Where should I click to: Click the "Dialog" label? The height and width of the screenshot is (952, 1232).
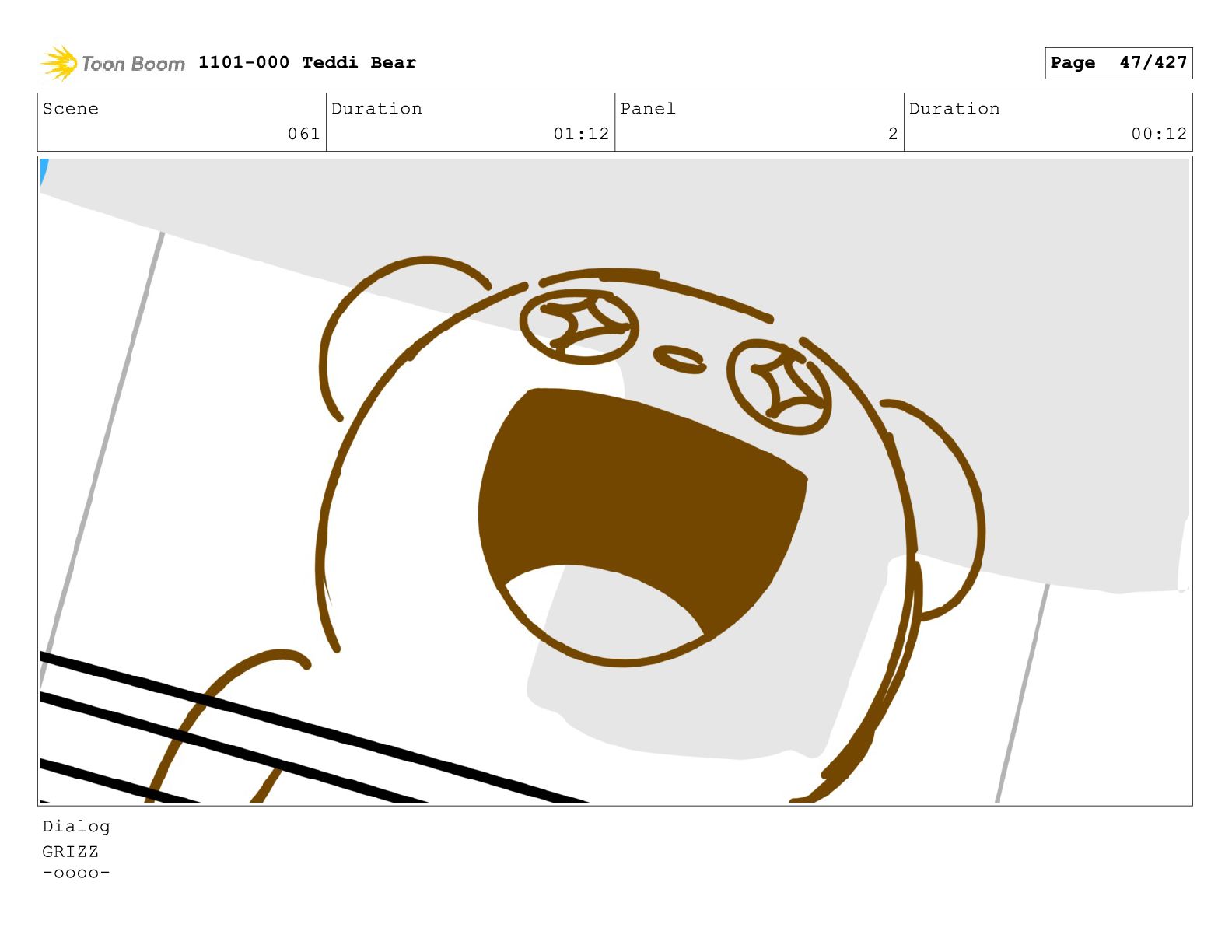(76, 826)
